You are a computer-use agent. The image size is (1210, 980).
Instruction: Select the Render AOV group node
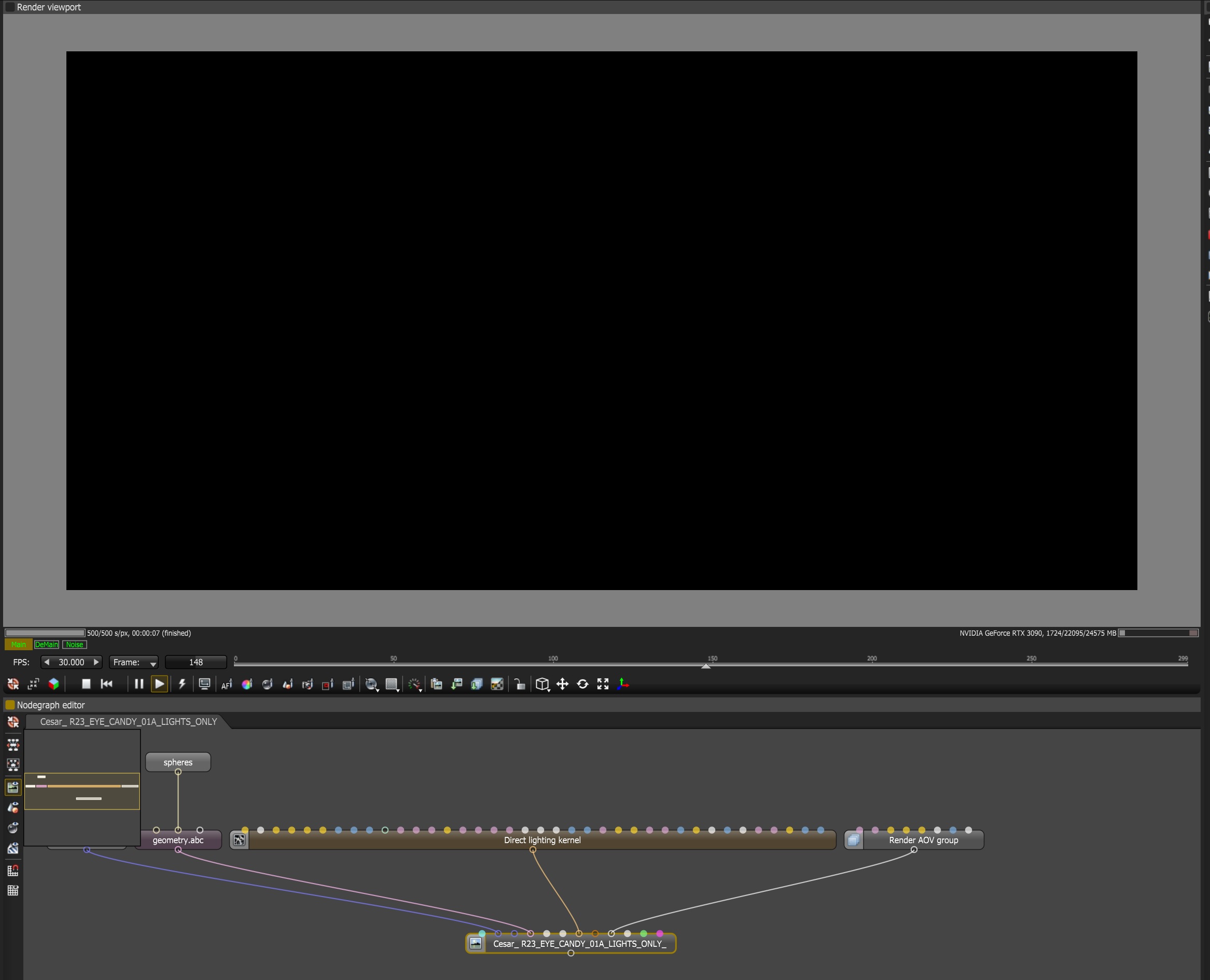[923, 840]
